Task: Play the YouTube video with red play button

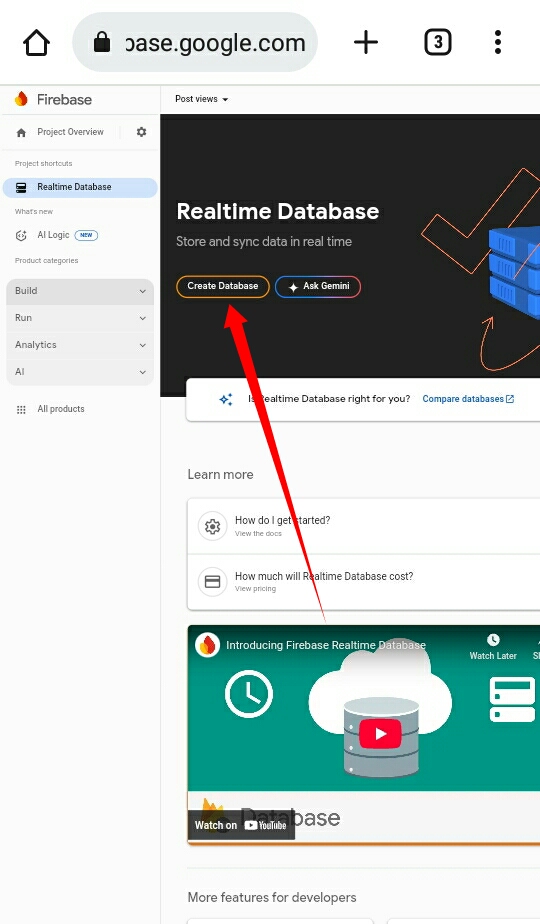Action: click(380, 734)
